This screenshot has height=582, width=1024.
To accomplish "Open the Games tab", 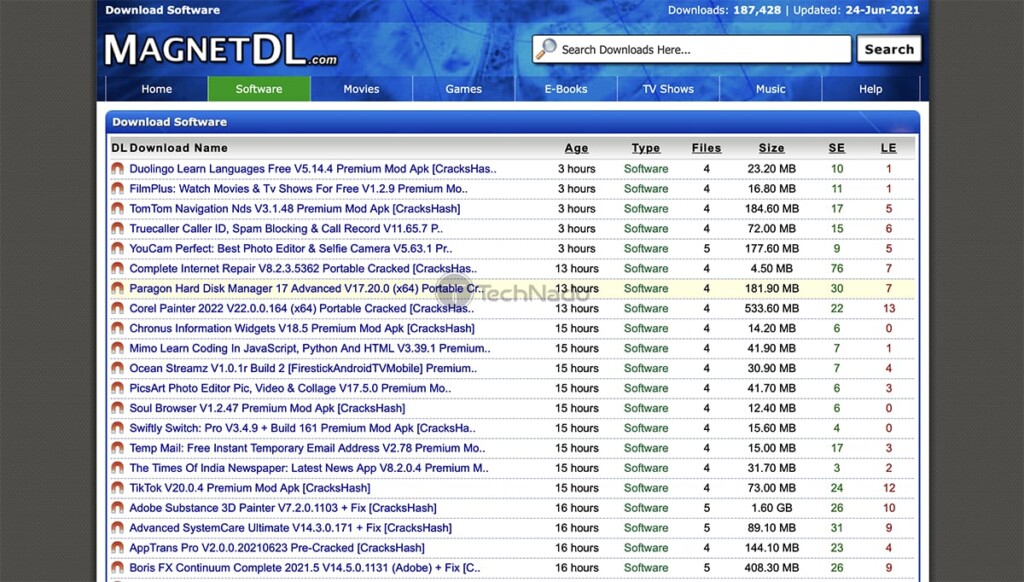I will [464, 89].
